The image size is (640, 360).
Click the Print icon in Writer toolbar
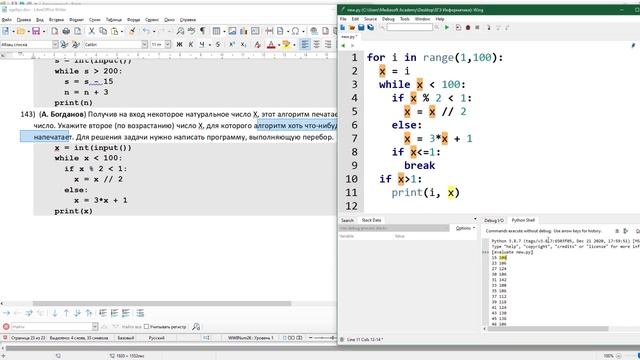[66, 31]
